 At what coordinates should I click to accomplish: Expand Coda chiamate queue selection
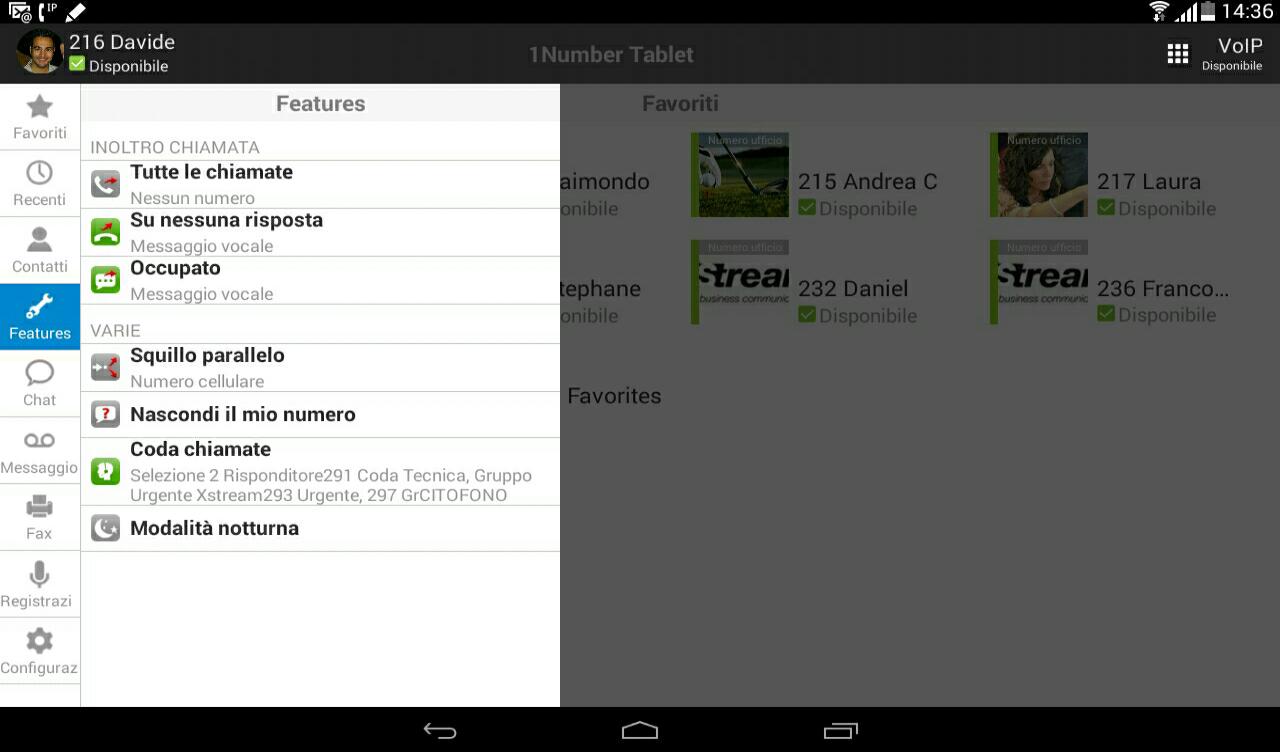pos(320,471)
